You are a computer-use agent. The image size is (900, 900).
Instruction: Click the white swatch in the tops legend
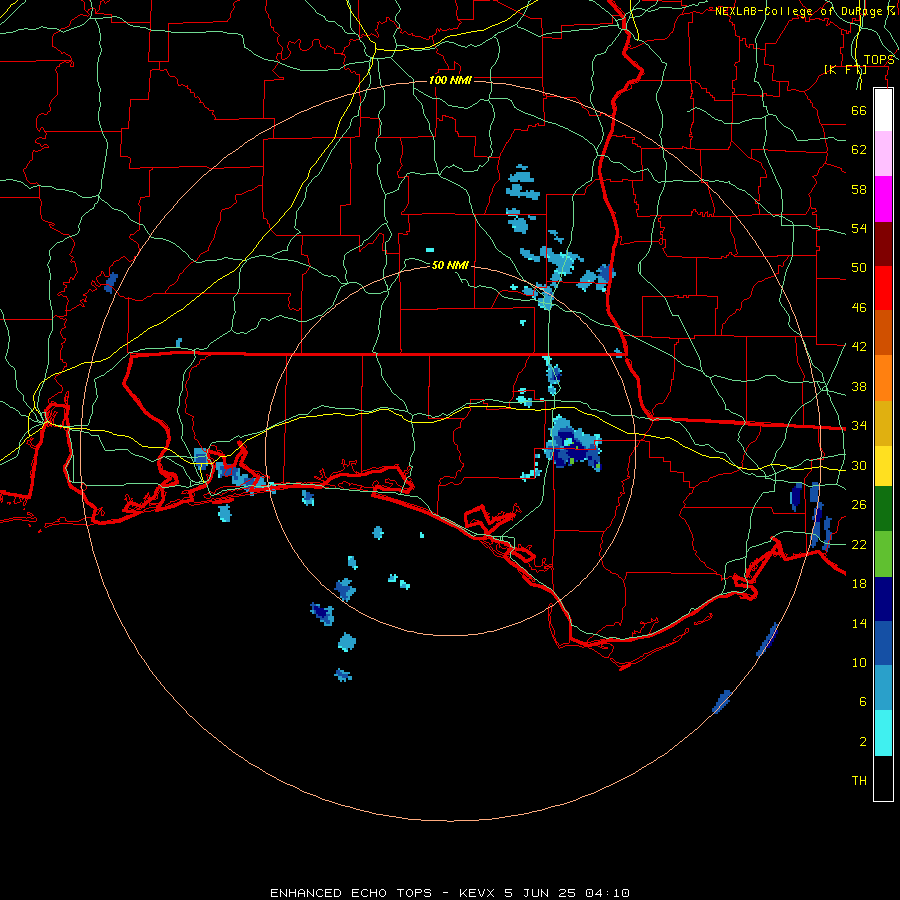[x=883, y=110]
